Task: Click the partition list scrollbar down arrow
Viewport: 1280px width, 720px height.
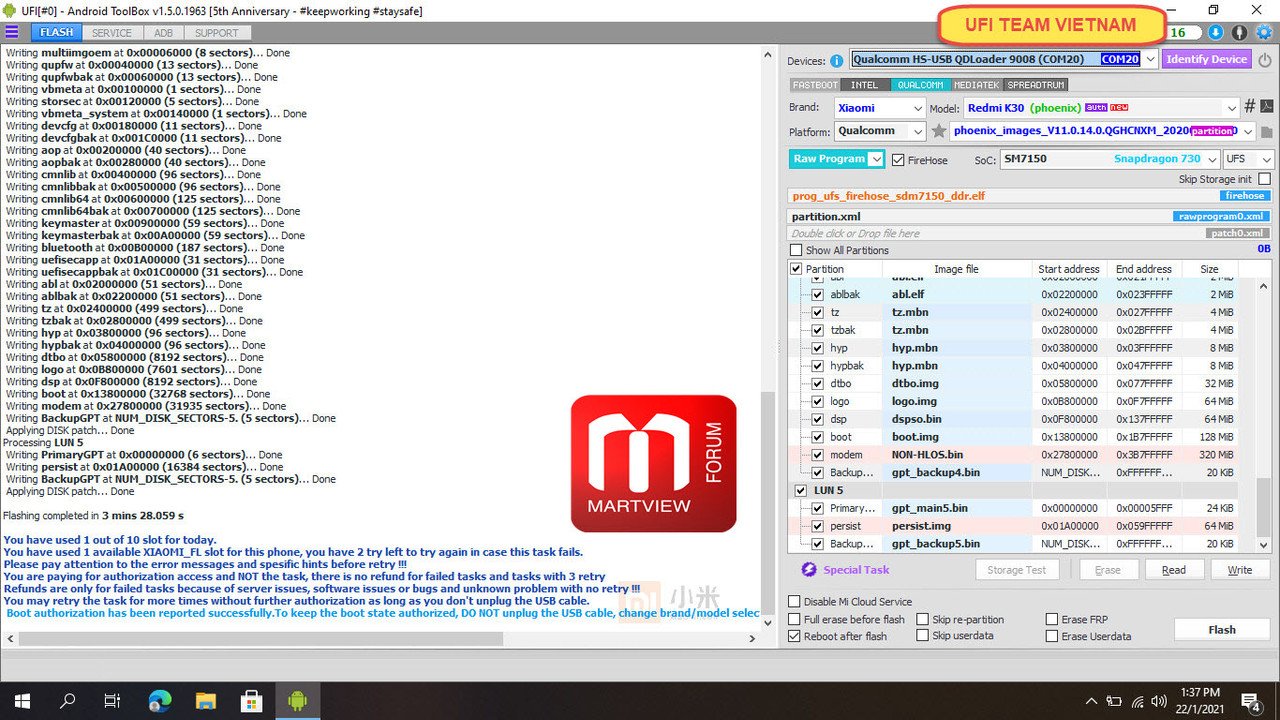Action: [1264, 545]
